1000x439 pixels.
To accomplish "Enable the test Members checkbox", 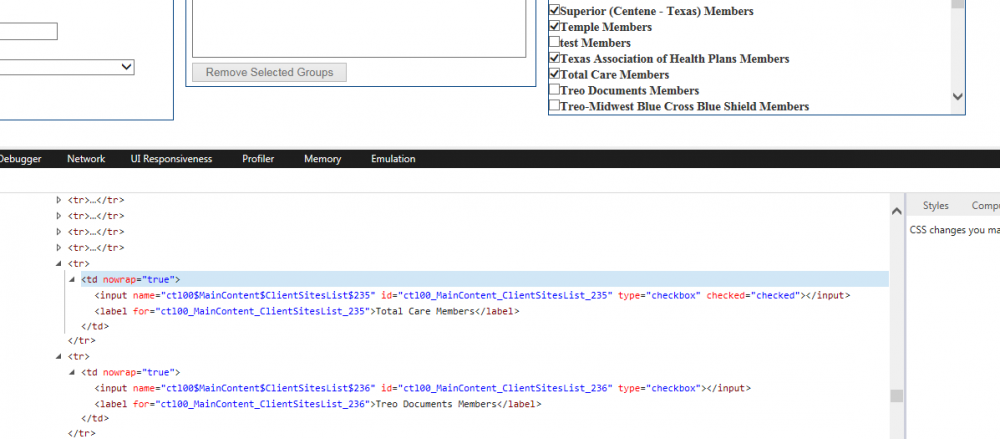I will [x=555, y=43].
